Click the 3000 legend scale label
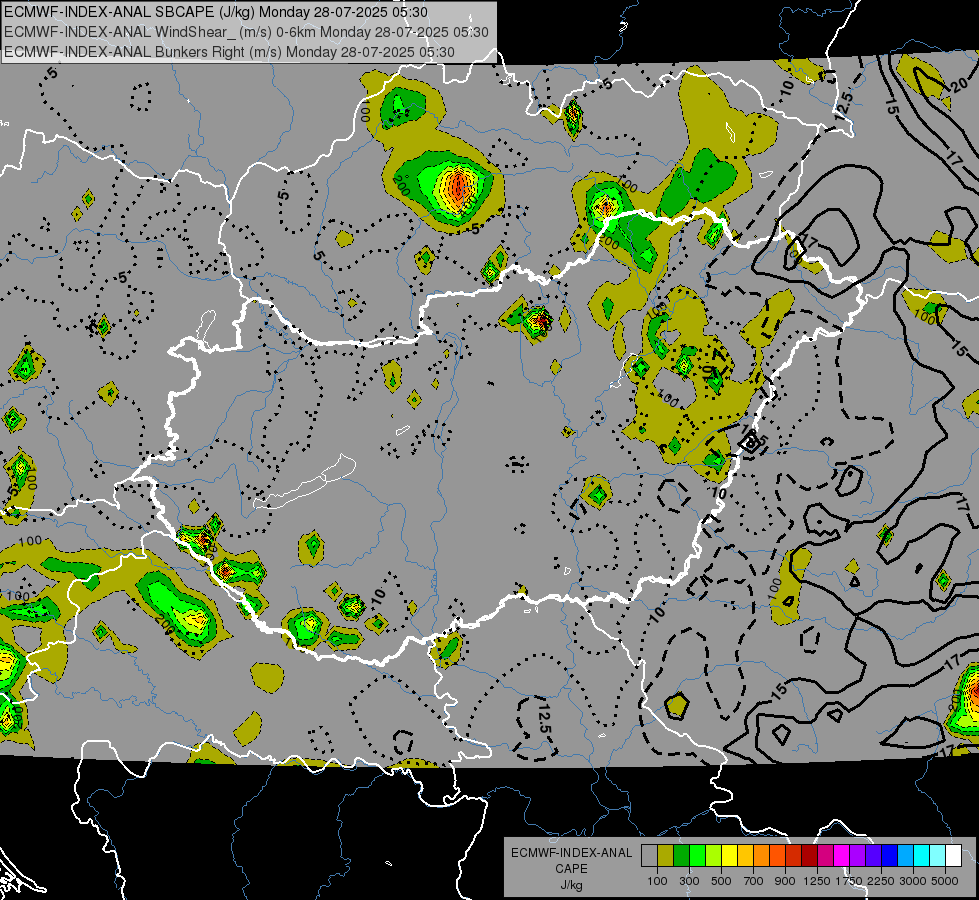The width and height of the screenshot is (979, 900). click(913, 881)
